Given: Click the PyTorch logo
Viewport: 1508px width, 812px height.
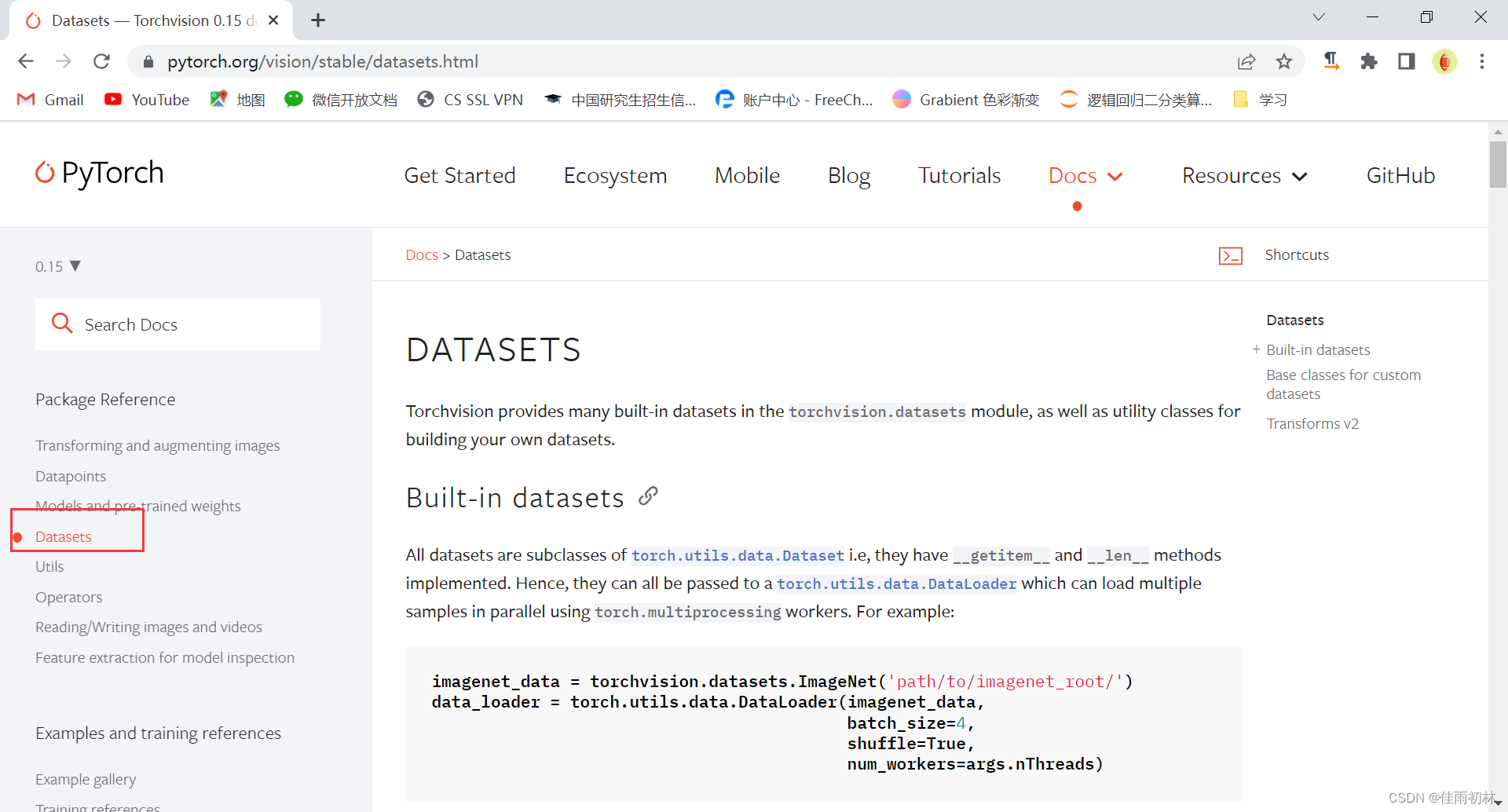Looking at the screenshot, I should (x=100, y=173).
